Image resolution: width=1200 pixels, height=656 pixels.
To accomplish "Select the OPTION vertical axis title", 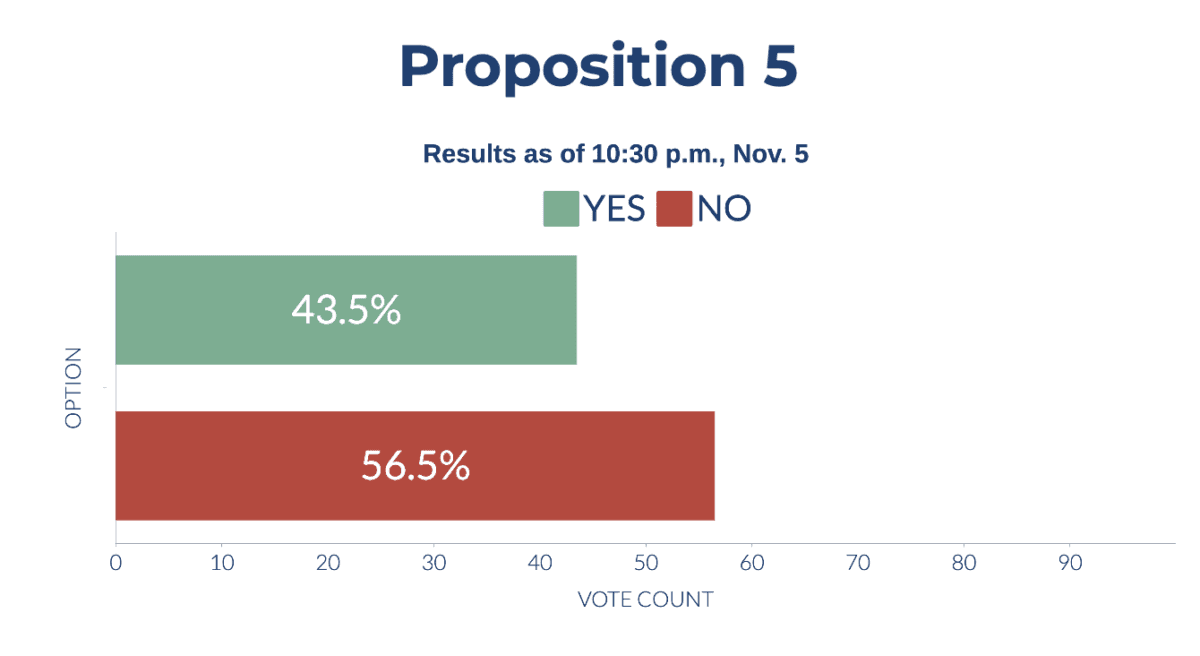I will [73, 388].
